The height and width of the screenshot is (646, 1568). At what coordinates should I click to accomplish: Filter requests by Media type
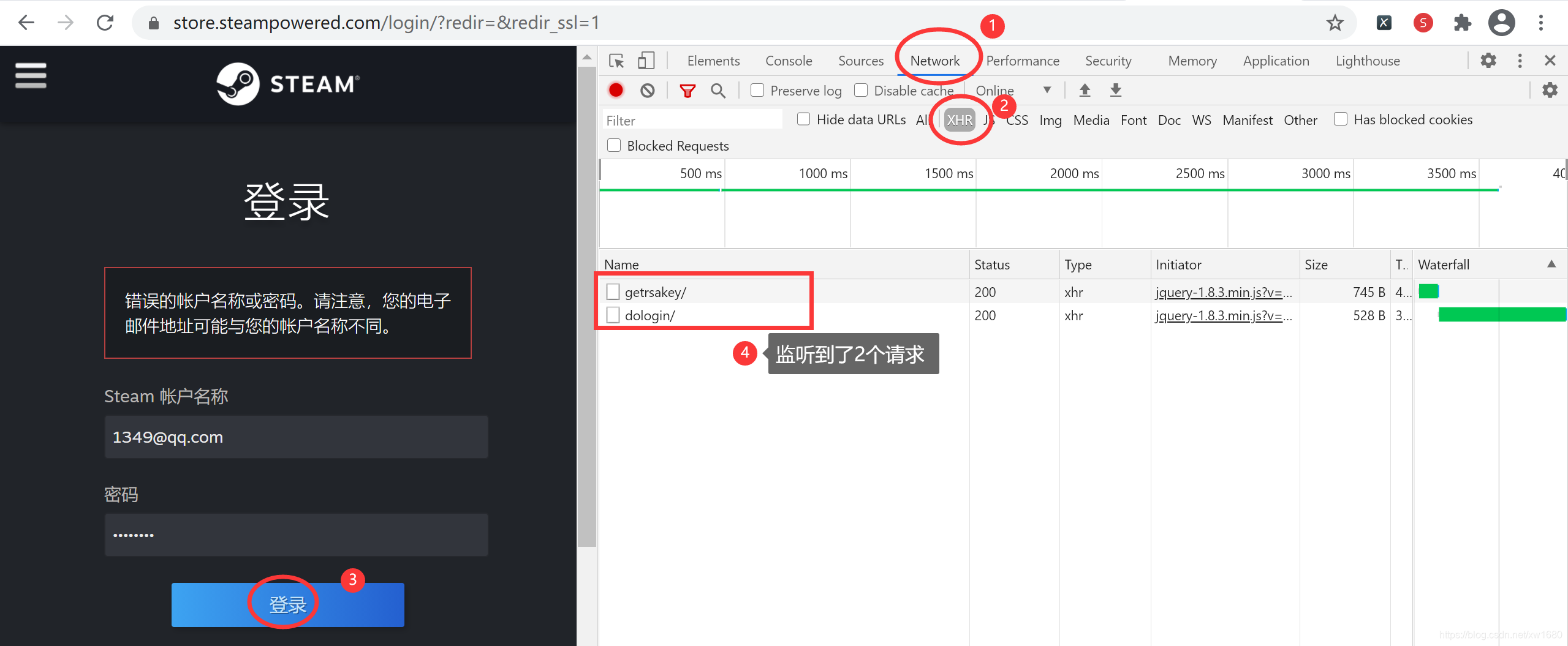(x=1091, y=120)
